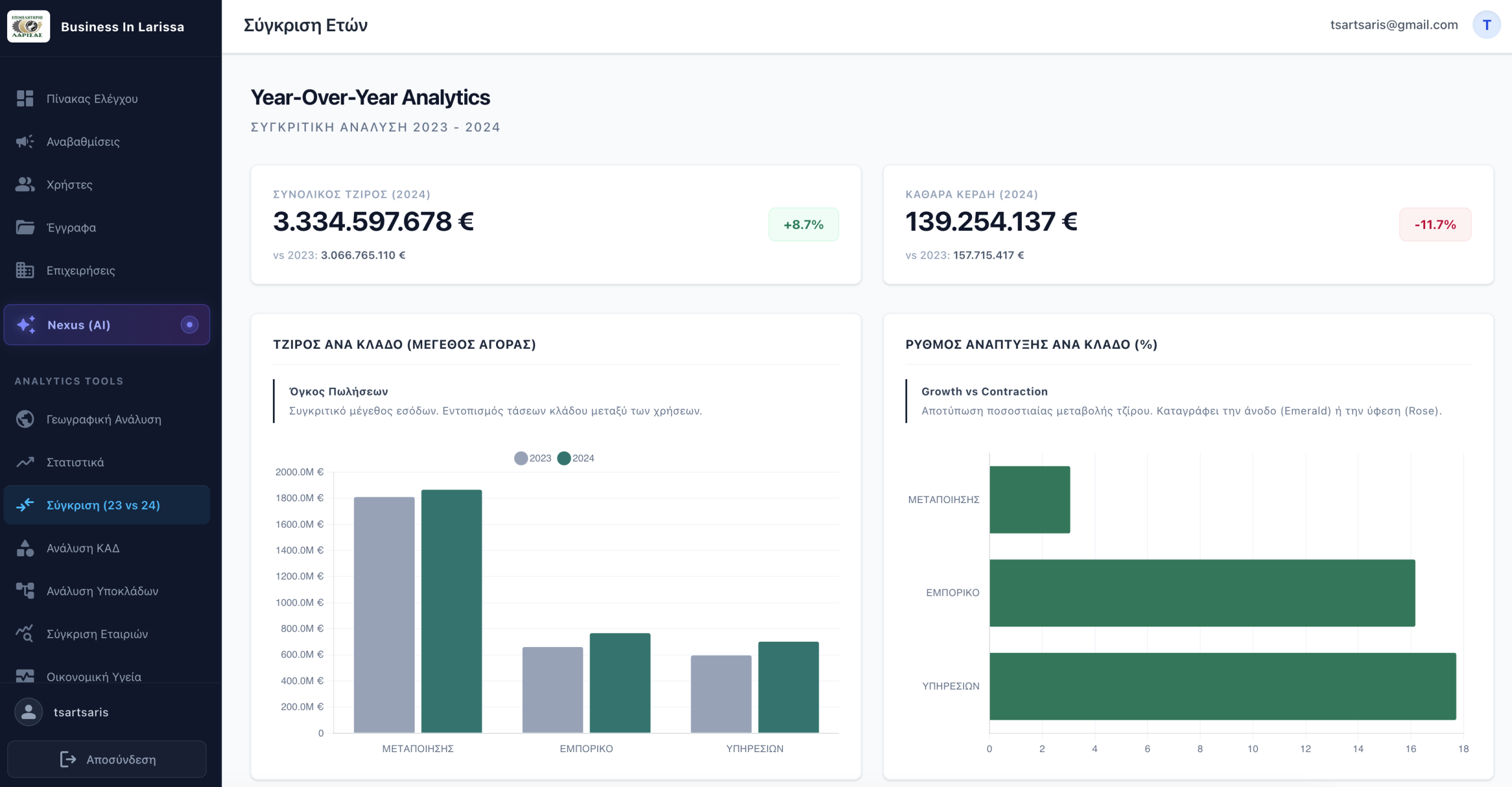This screenshot has width=1512, height=787.
Task: Open the Οικονομική Υγεία monitor icon
Action: point(25,676)
